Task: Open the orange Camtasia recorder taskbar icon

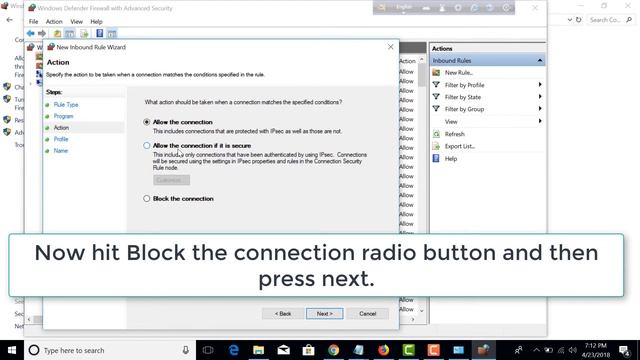Action: [x=433, y=350]
